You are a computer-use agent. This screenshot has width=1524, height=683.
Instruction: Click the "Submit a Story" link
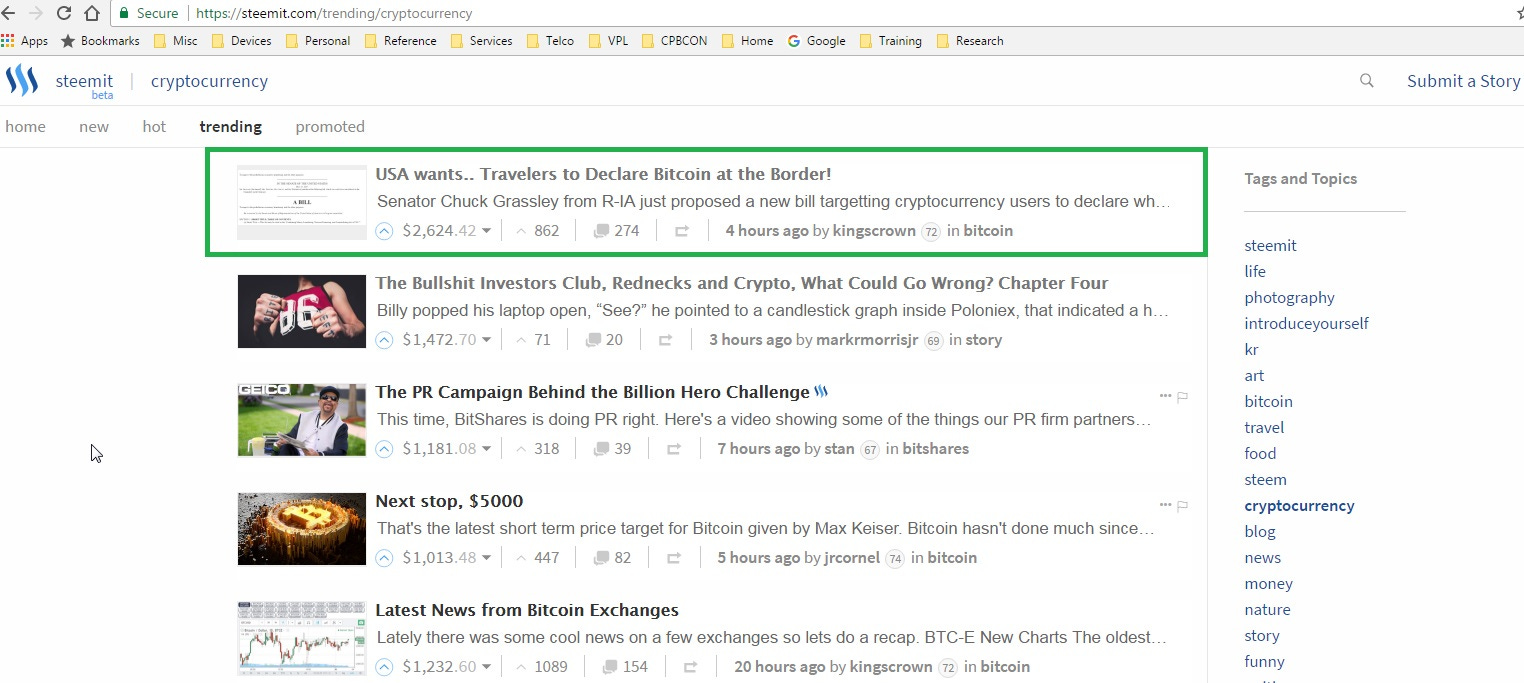tap(1463, 81)
